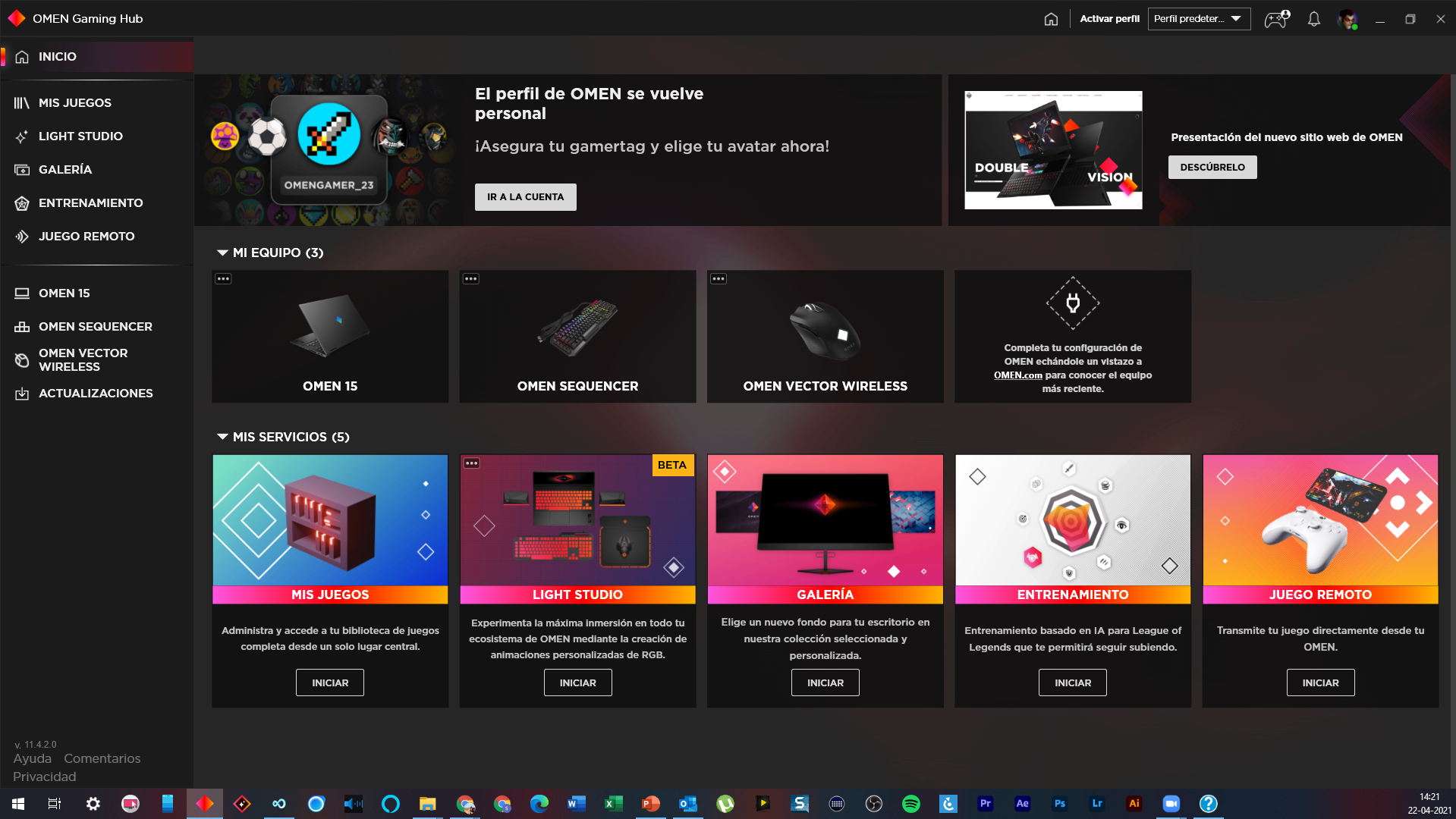Open the OMEN 15 device card

[330, 337]
